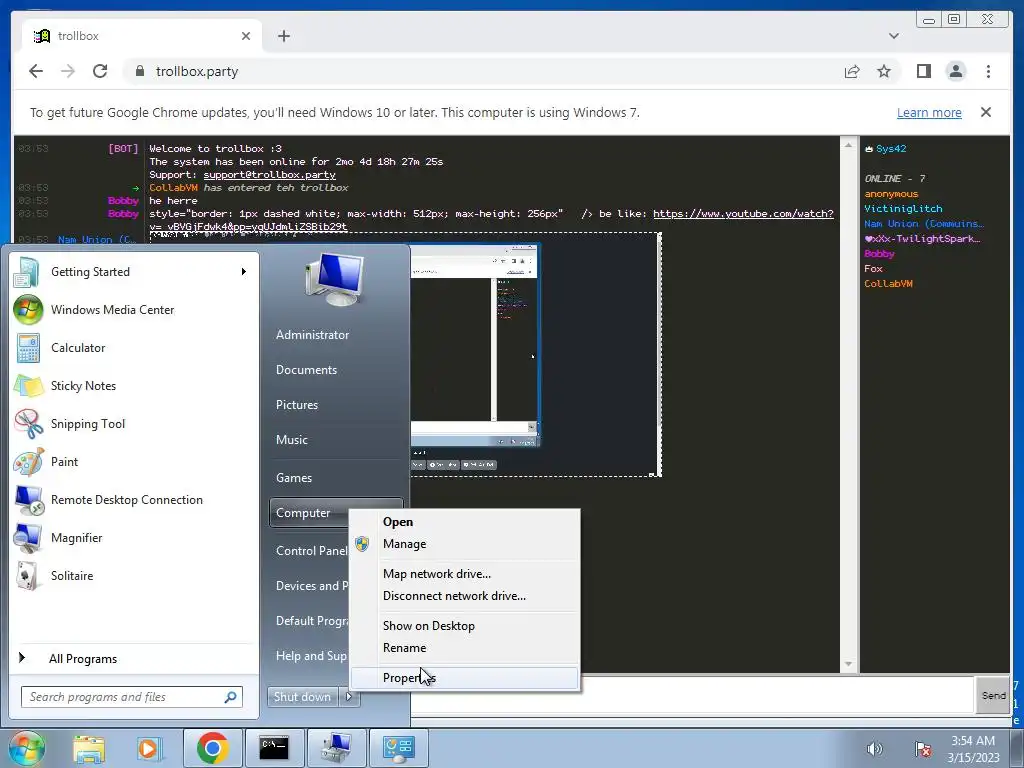Open Chrome three-dot menu
Viewport: 1024px width, 768px height.
[x=988, y=71]
